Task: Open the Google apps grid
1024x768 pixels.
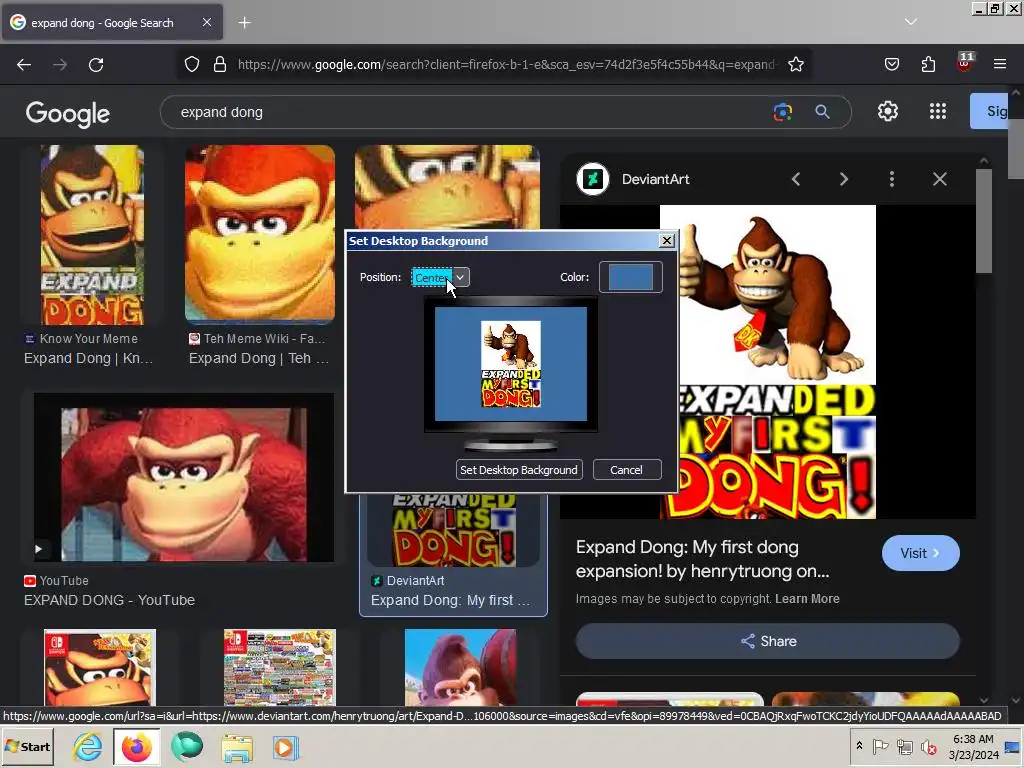Action: [x=938, y=112]
